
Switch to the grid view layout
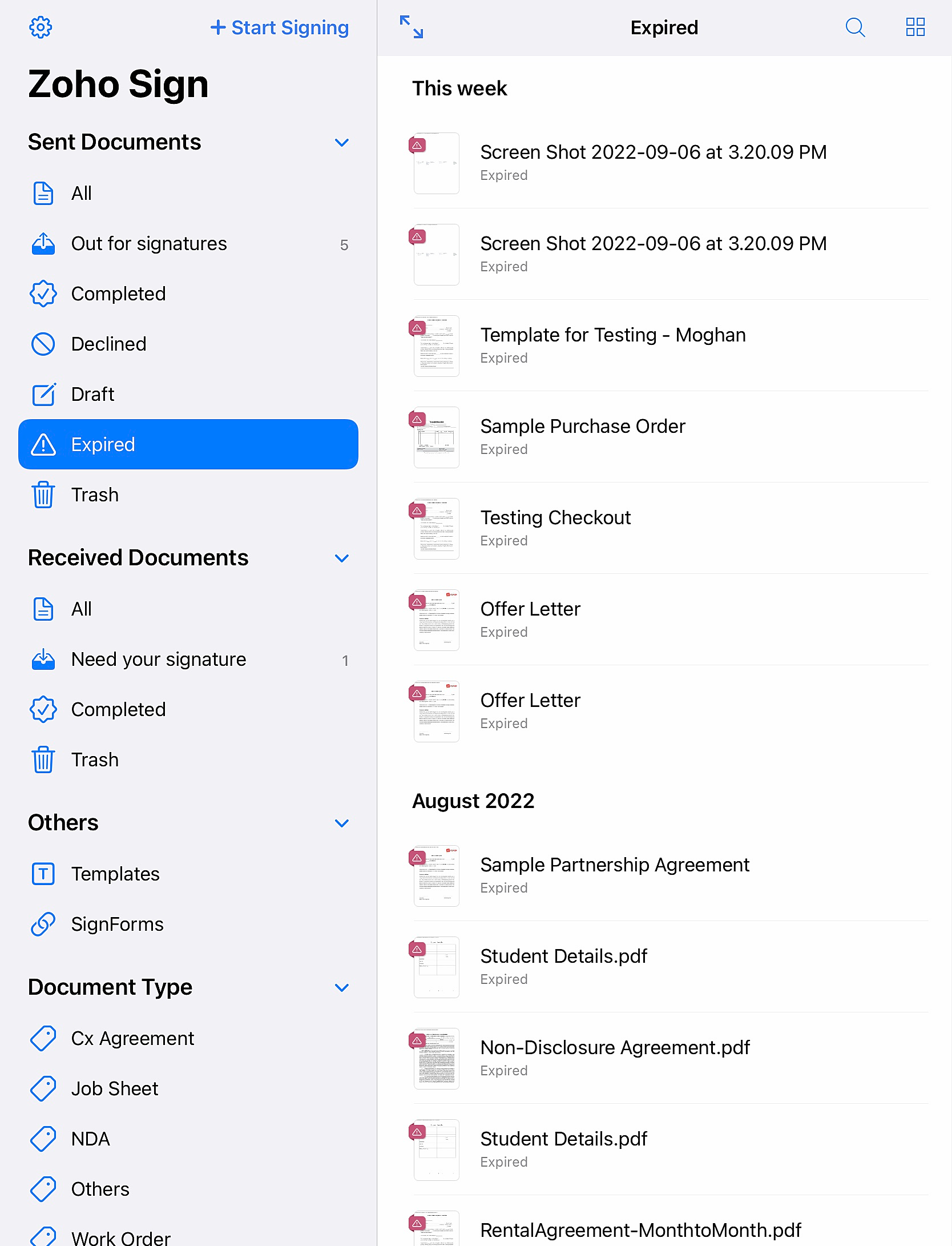click(915, 27)
